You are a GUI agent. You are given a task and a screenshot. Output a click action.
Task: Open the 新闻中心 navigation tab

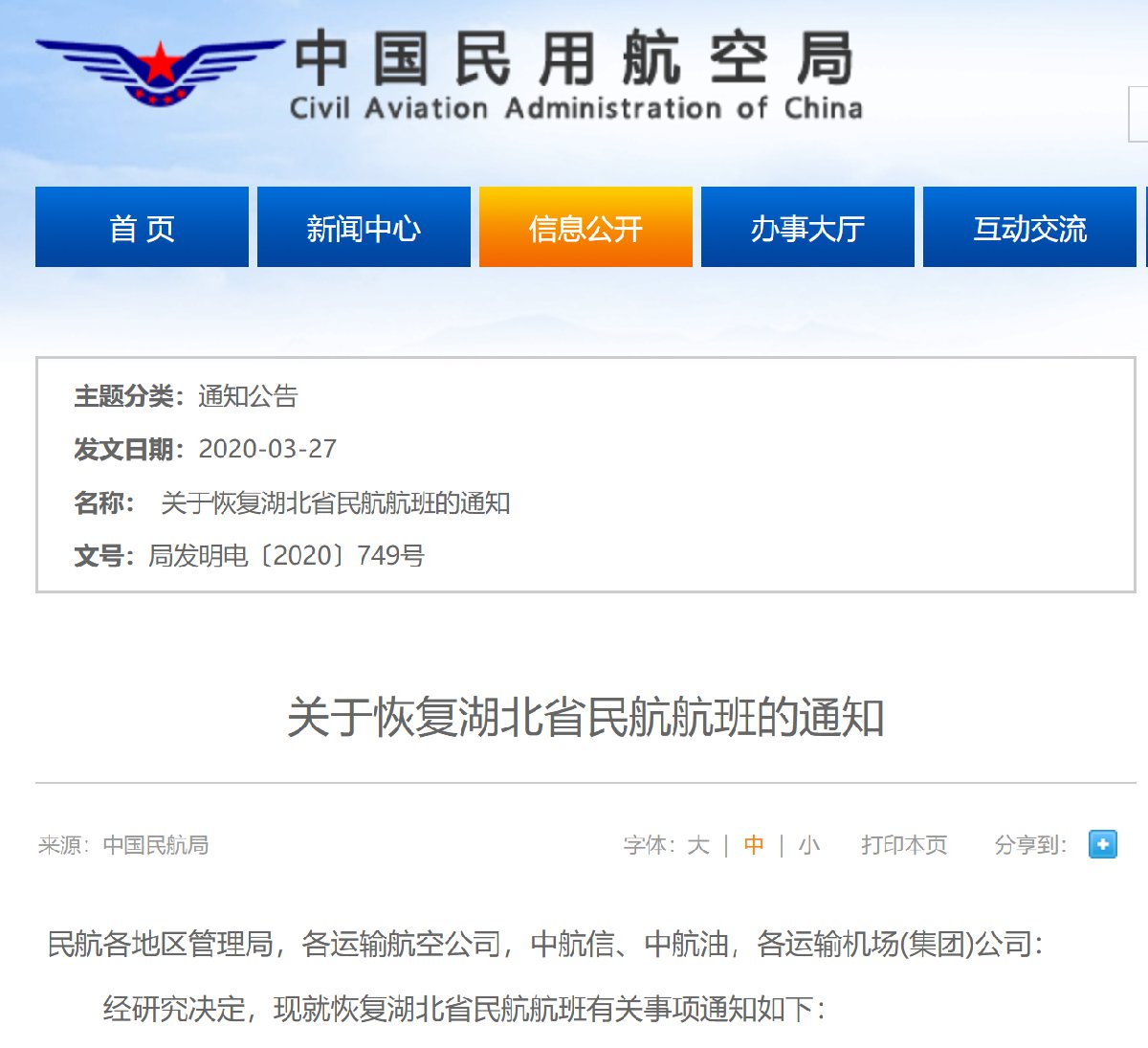point(364,227)
